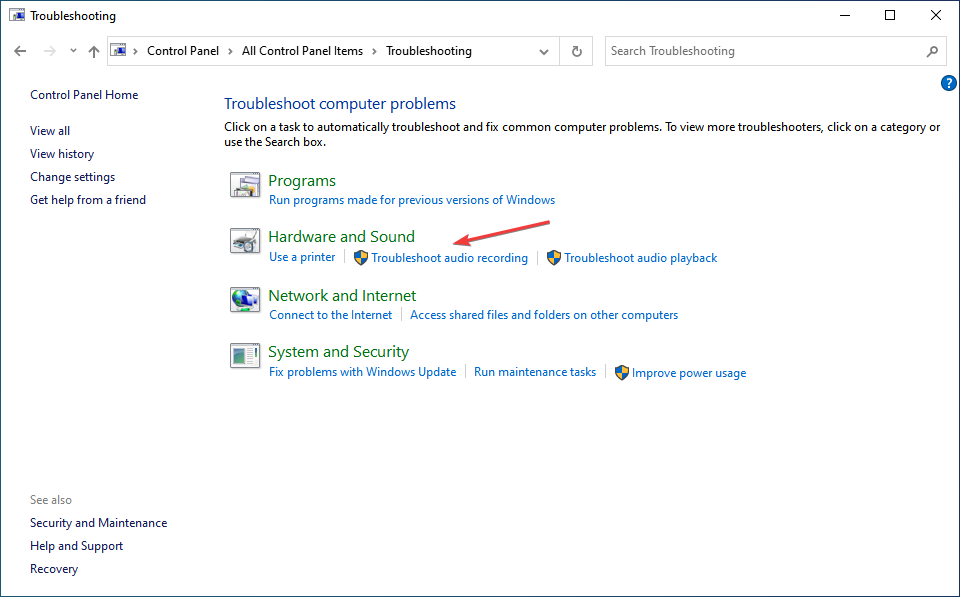Screen dimensions: 960x597
Task: Run programs made for previous versions of Windows
Action: tap(412, 200)
